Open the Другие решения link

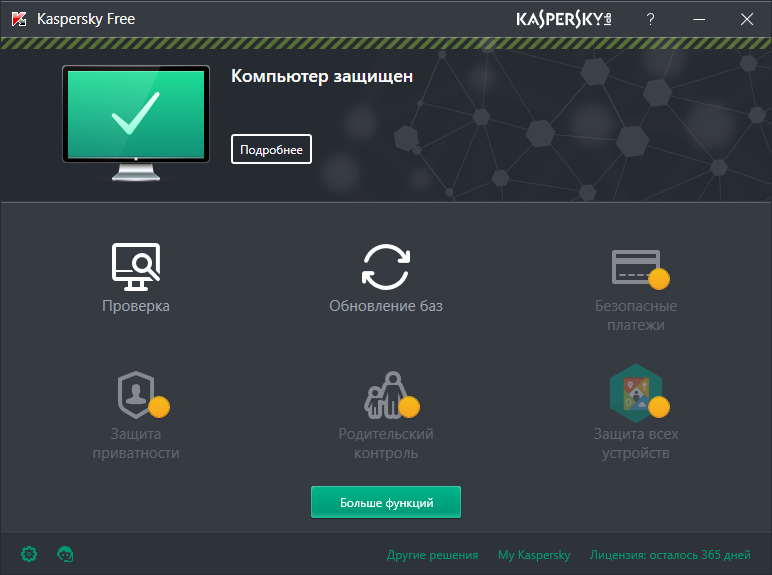432,555
